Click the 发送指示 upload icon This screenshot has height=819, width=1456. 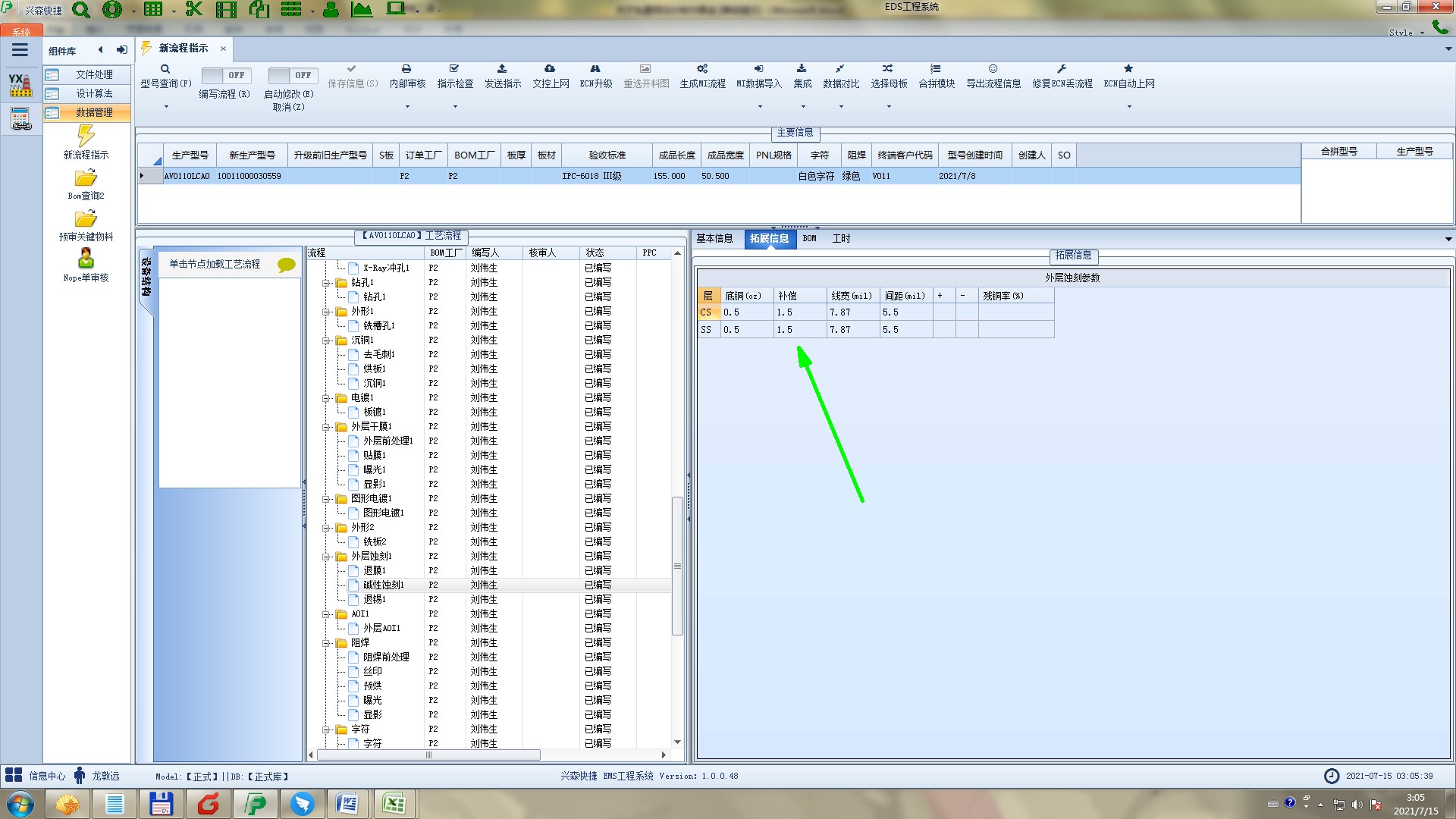point(502,69)
